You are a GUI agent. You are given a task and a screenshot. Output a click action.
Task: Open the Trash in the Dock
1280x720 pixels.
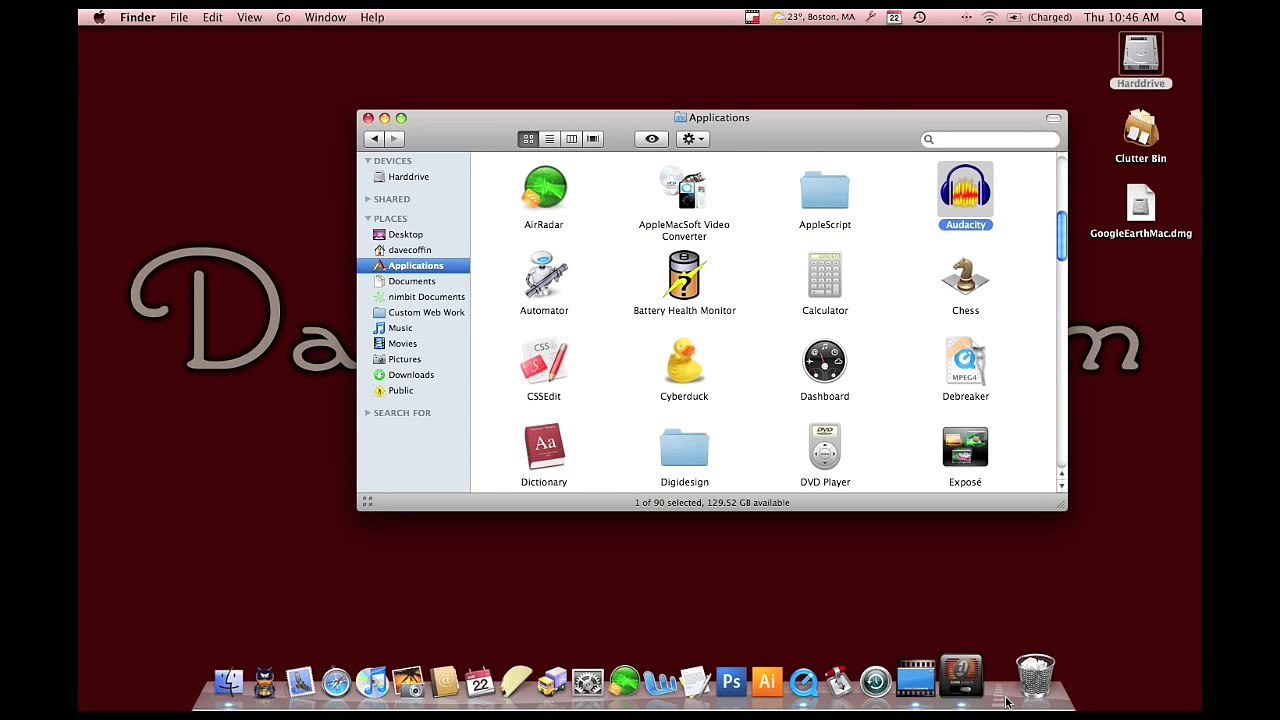1035,676
